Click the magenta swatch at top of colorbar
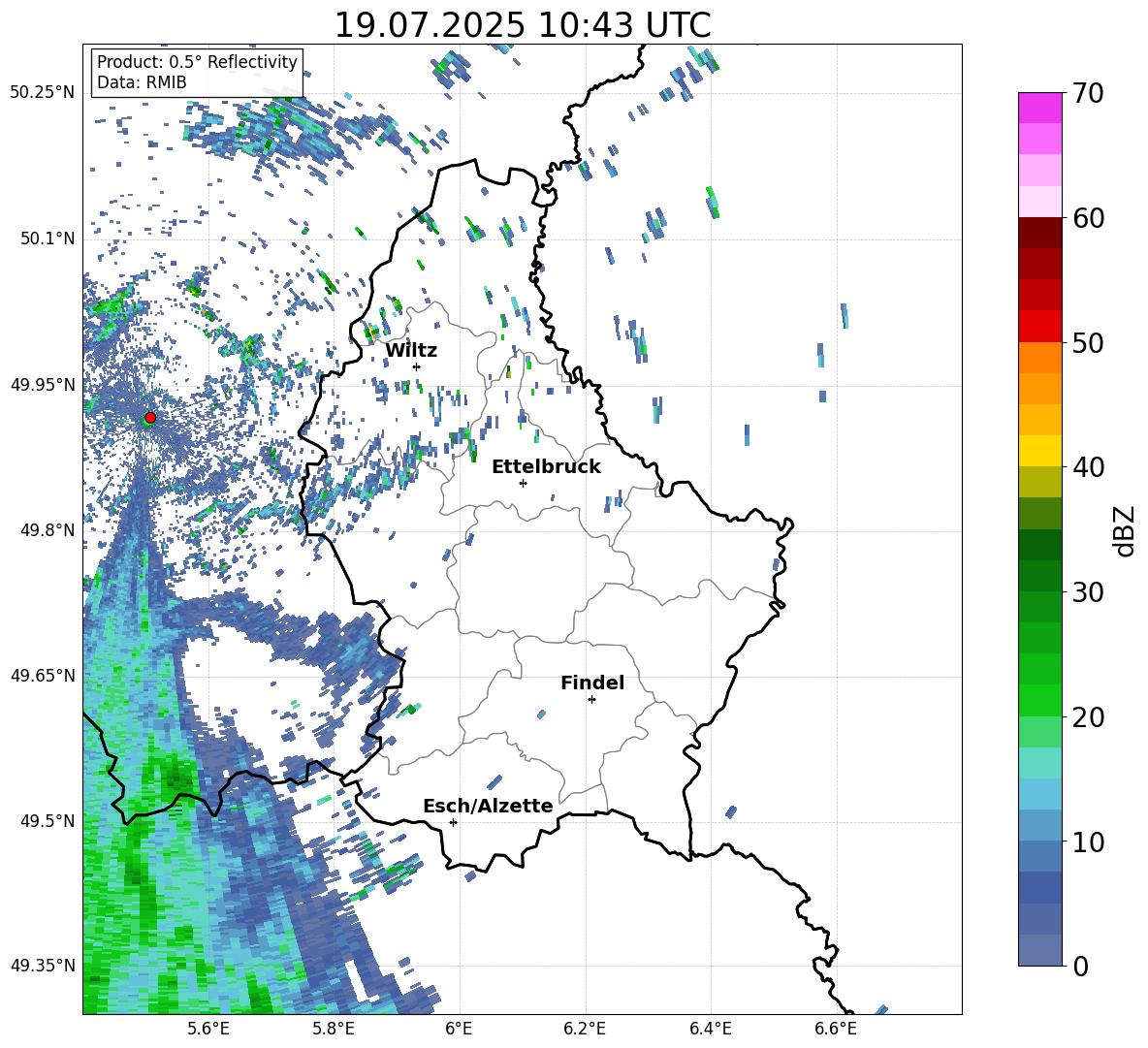Viewport: 1148px width, 1048px height. click(1039, 108)
